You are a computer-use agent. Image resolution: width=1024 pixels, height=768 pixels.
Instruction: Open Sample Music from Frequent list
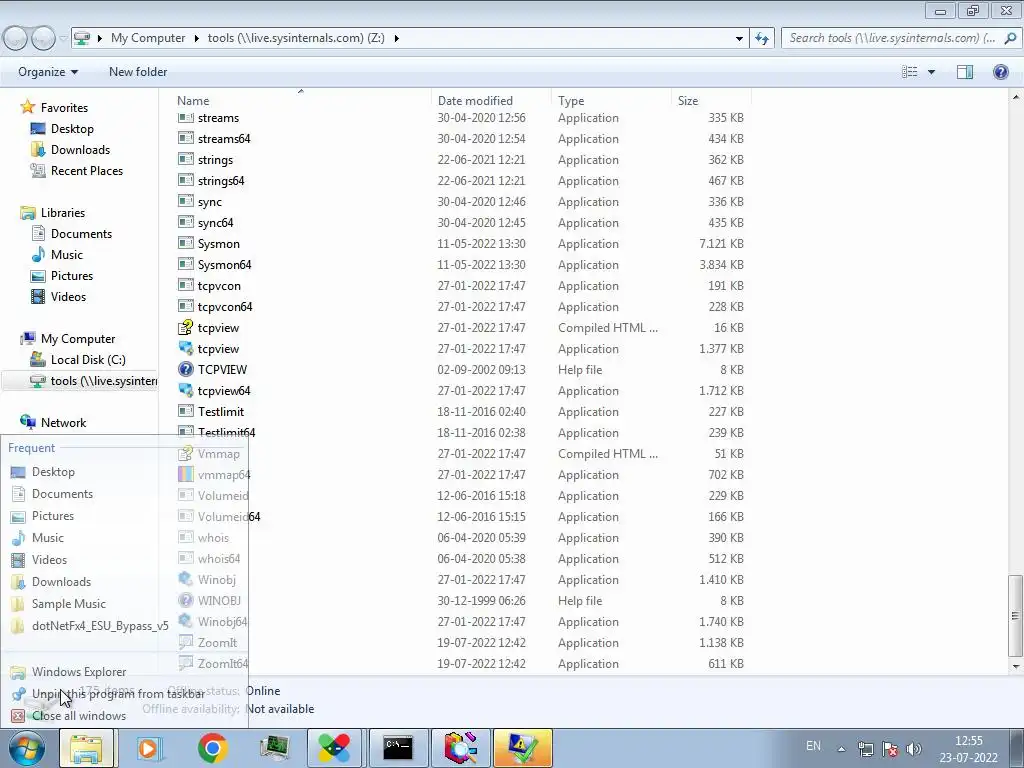coord(69,603)
